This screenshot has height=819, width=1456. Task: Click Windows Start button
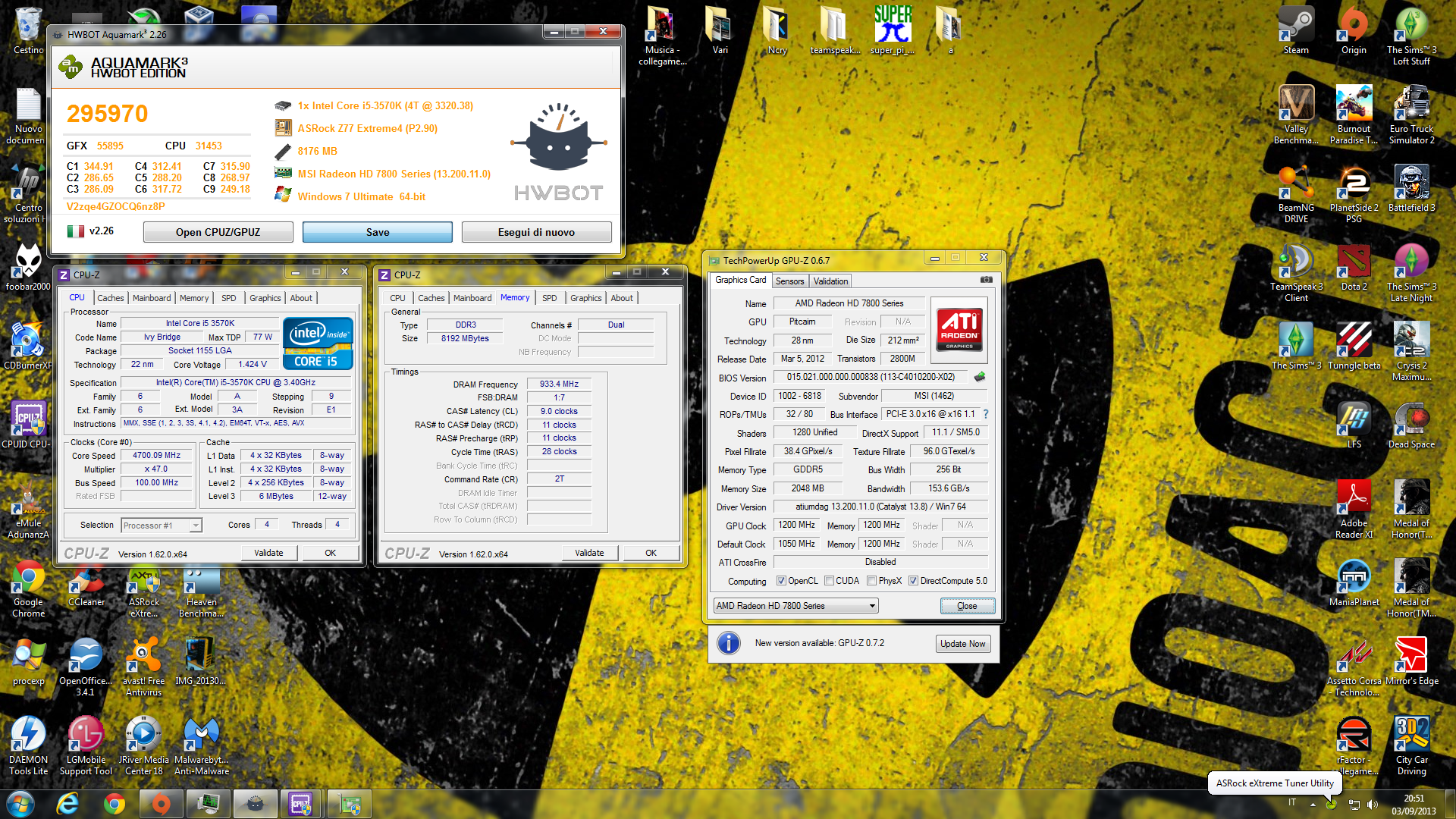tap(20, 803)
